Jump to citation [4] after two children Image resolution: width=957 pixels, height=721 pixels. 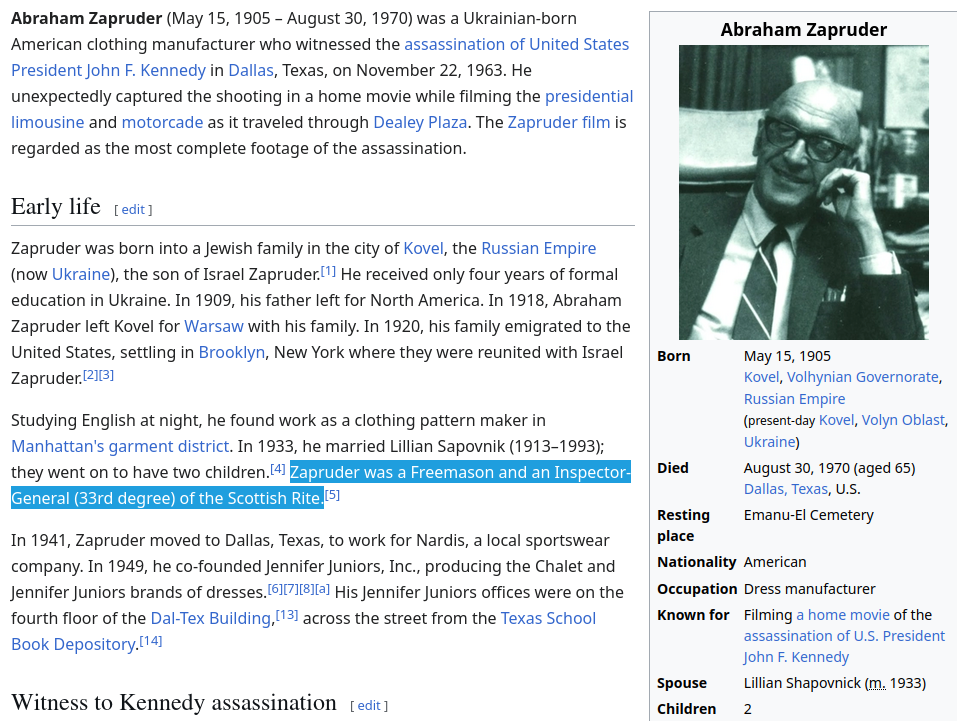click(x=278, y=468)
